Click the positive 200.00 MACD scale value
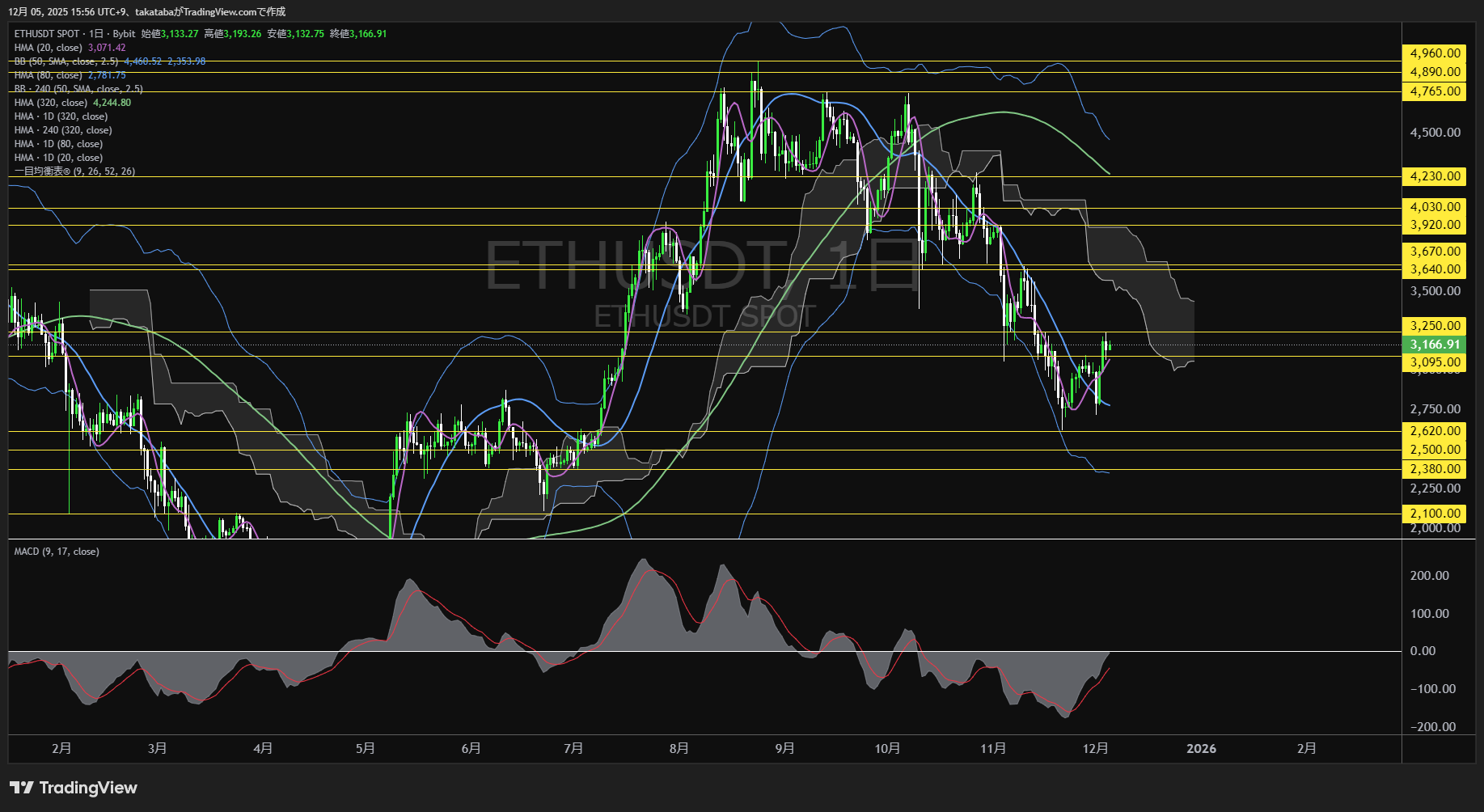Viewport: 1484px width, 812px height. click(x=1429, y=576)
